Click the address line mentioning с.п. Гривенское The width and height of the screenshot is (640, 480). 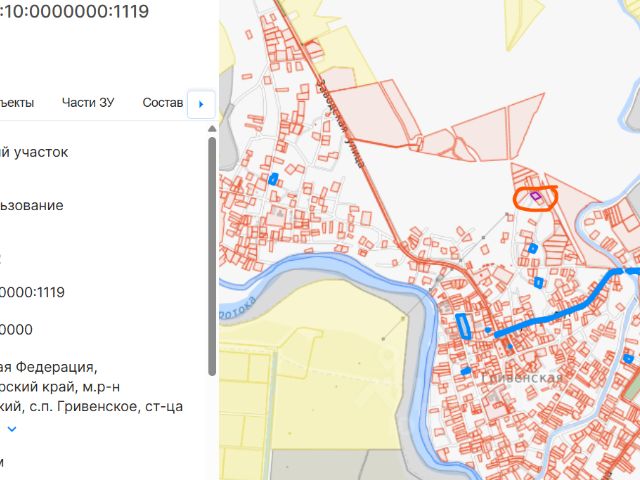point(91,407)
